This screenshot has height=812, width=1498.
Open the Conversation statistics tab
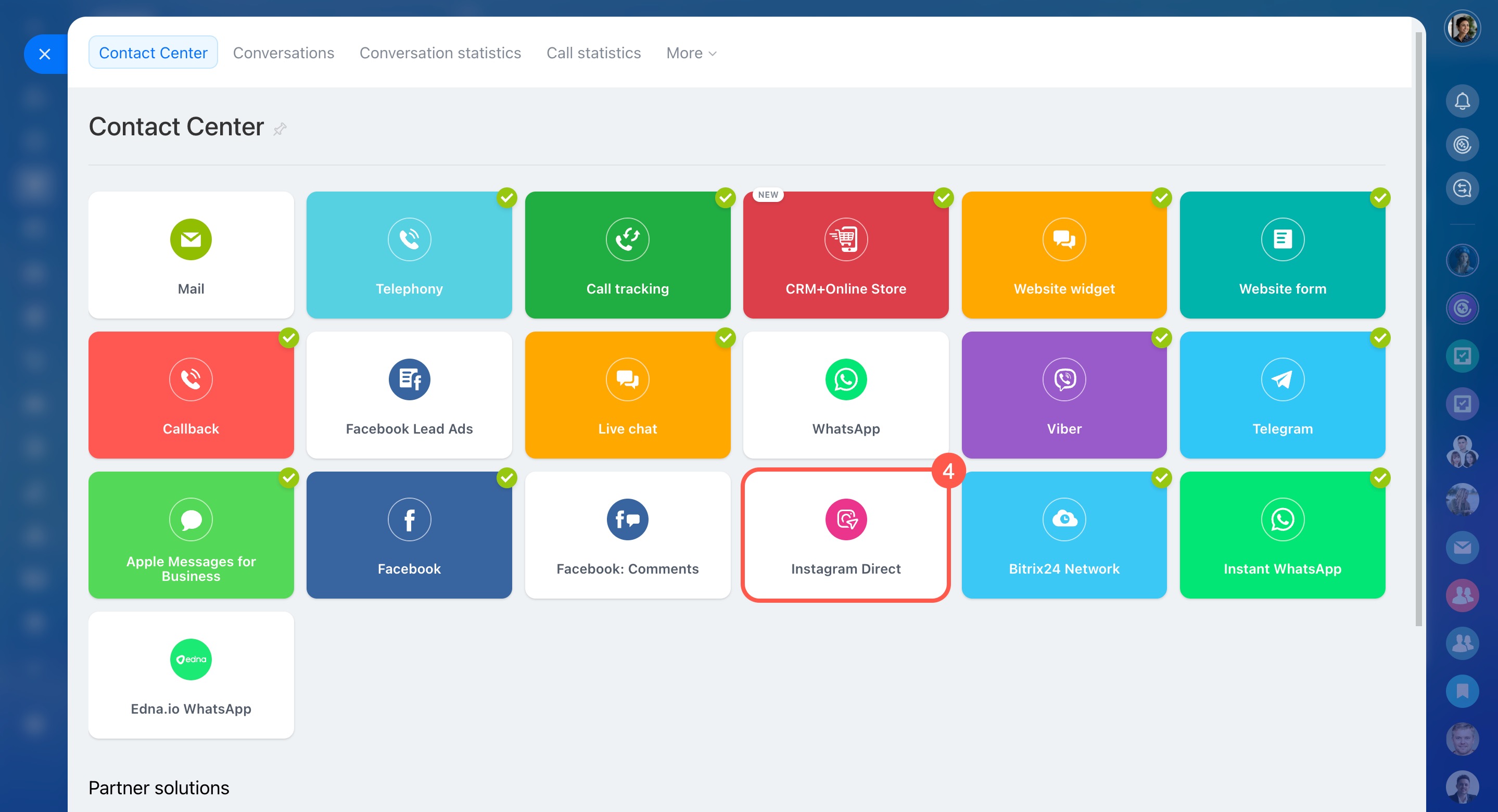440,53
